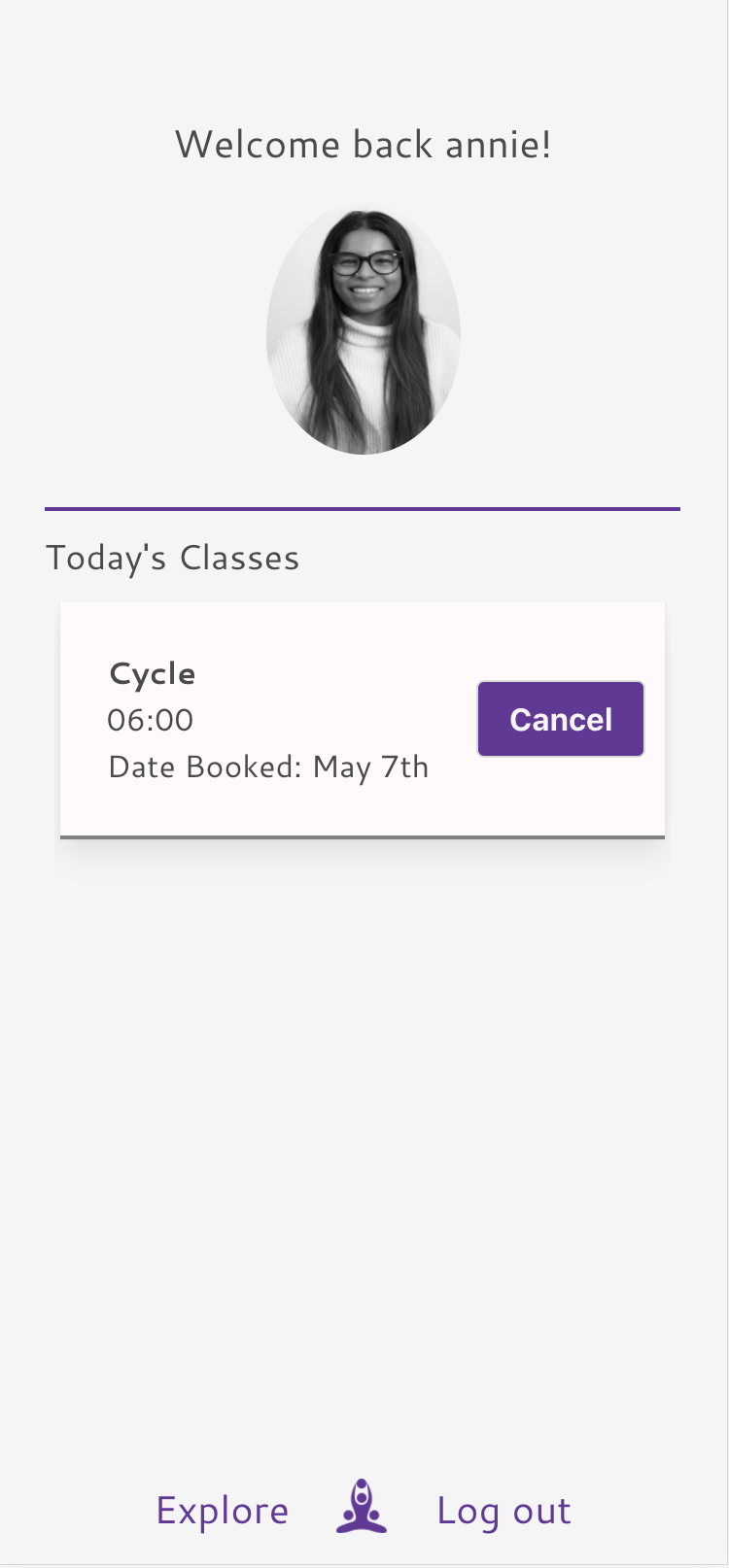Select the Today's Classes heading
This screenshot has height=1568, width=729.
pos(172,557)
